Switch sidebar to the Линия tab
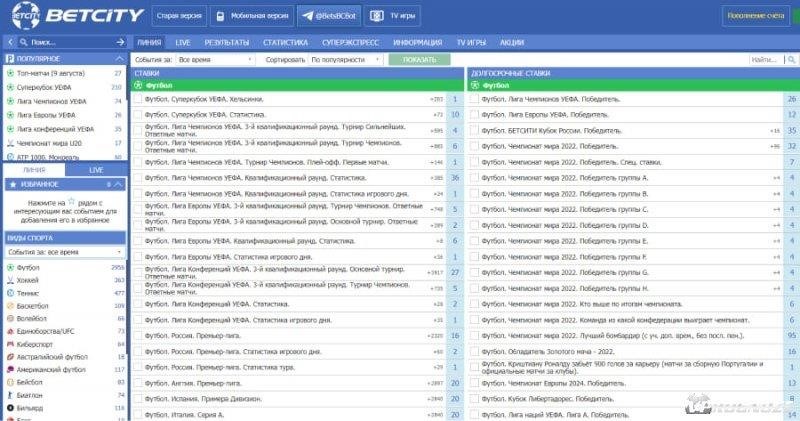This screenshot has width=800, height=421. (34, 170)
